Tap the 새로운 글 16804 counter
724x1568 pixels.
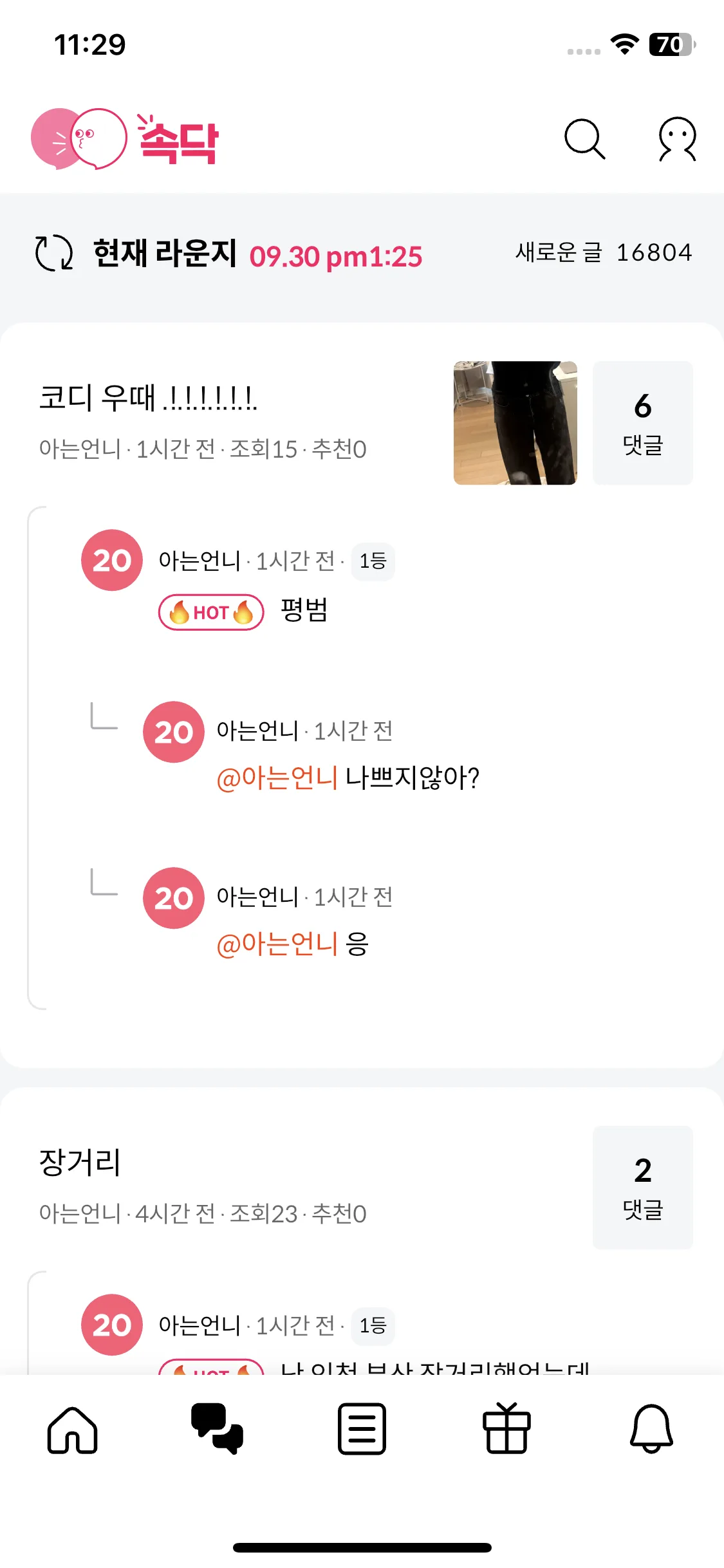pyautogui.click(x=603, y=252)
